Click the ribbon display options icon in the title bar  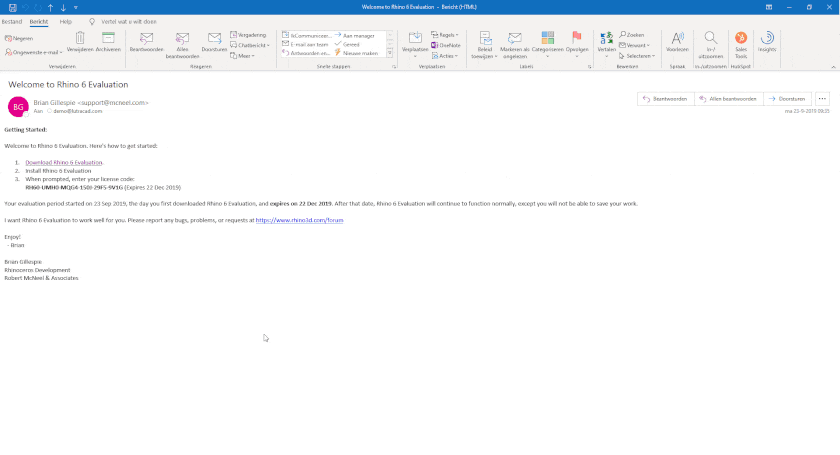point(769,8)
